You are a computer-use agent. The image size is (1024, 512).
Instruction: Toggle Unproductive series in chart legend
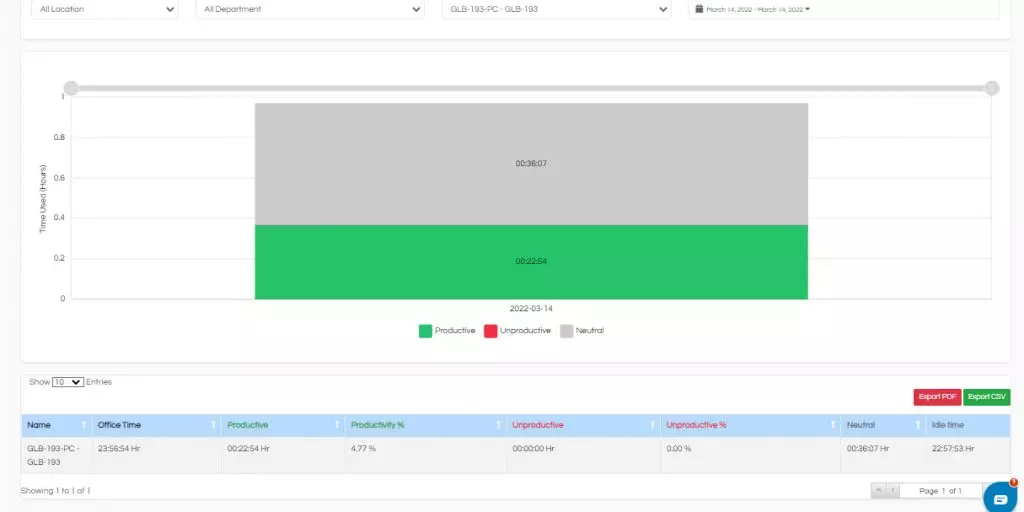[x=517, y=331]
